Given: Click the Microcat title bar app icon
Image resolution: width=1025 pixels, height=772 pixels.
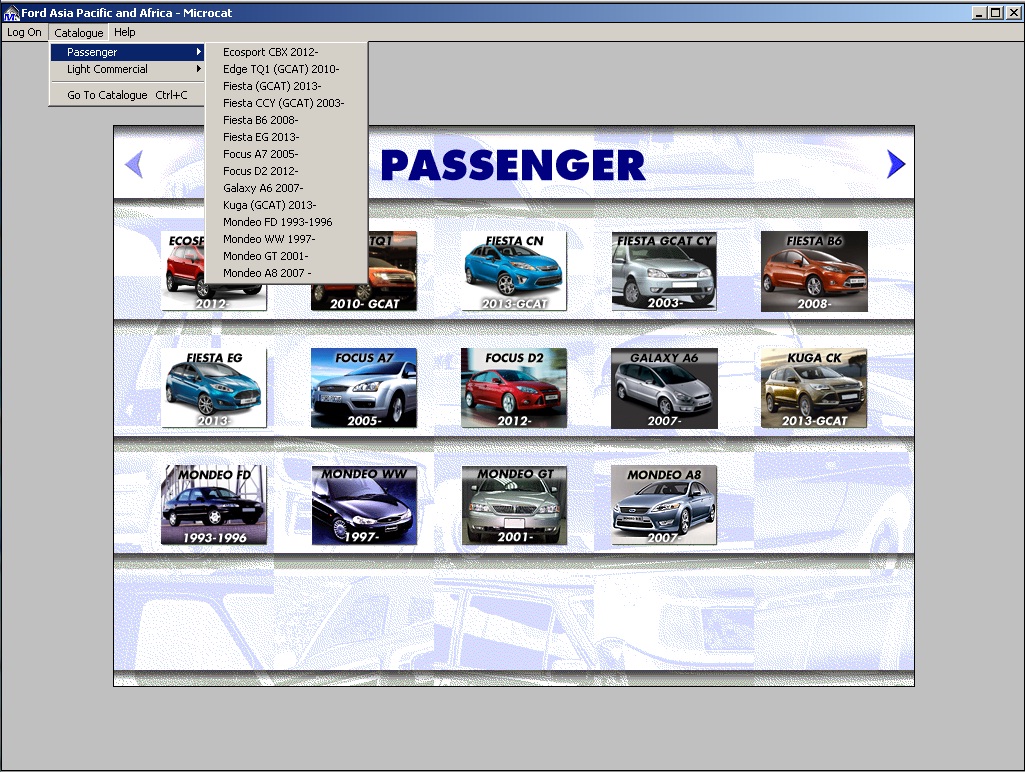Looking at the screenshot, I should 10,12.
